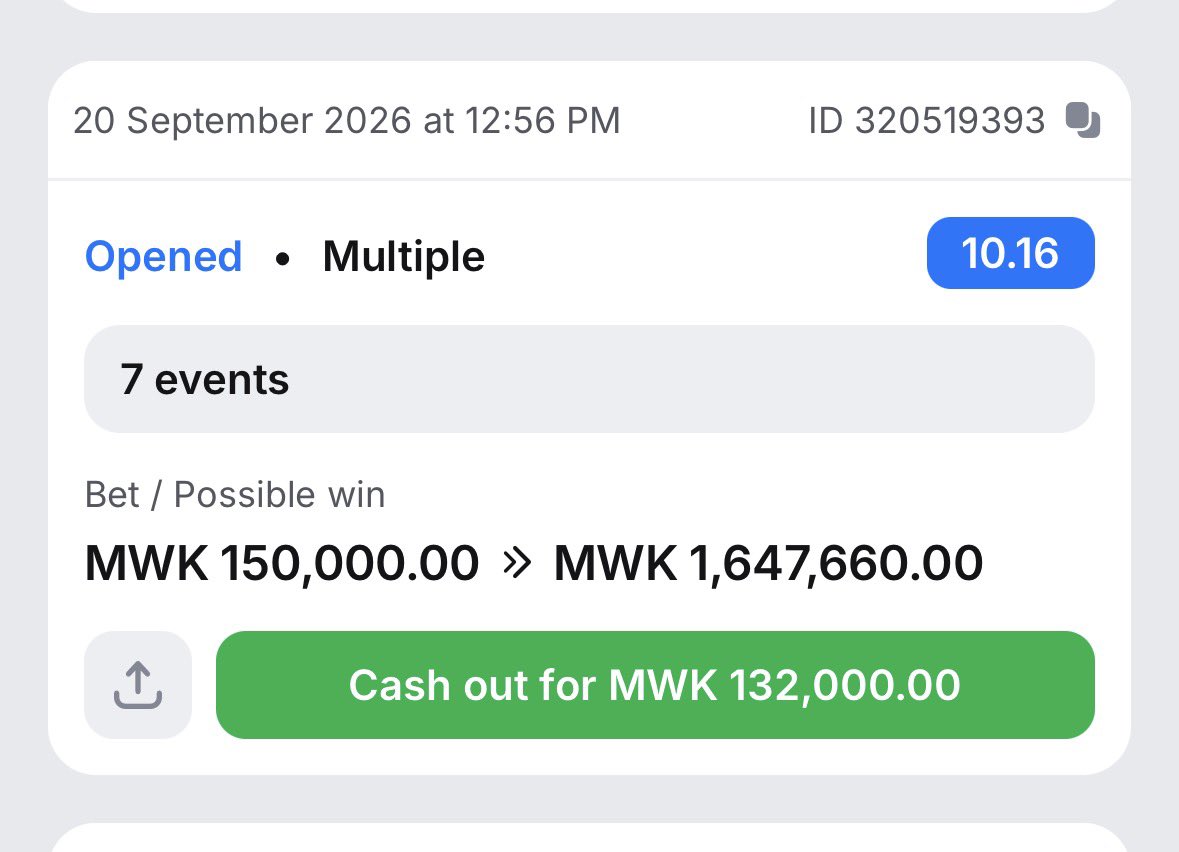Tap the 12:56 PM time text
The width and height of the screenshot is (1179, 852).
[x=542, y=120]
